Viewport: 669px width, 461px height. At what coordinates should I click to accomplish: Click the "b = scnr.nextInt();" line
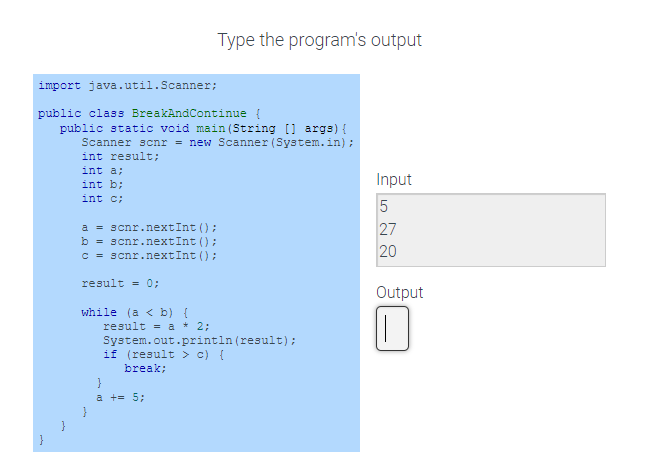[149, 241]
